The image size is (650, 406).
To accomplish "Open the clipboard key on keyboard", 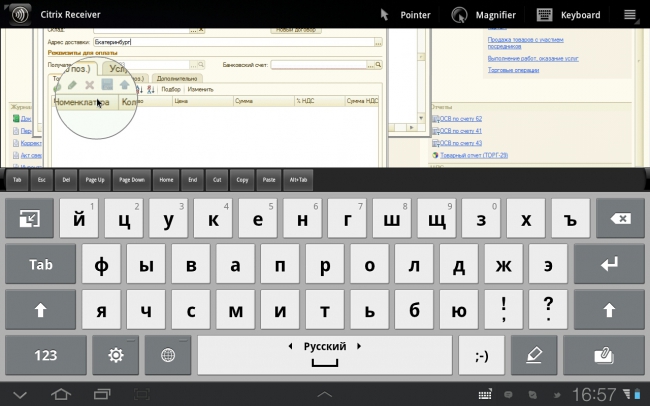I will pyautogui.click(x=604, y=355).
